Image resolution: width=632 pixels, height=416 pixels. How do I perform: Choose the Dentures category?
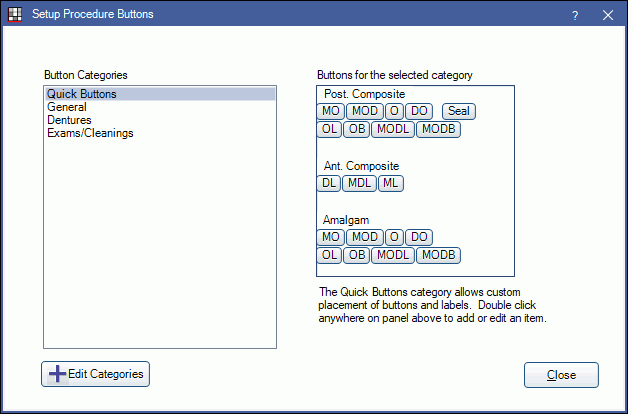(x=70, y=120)
